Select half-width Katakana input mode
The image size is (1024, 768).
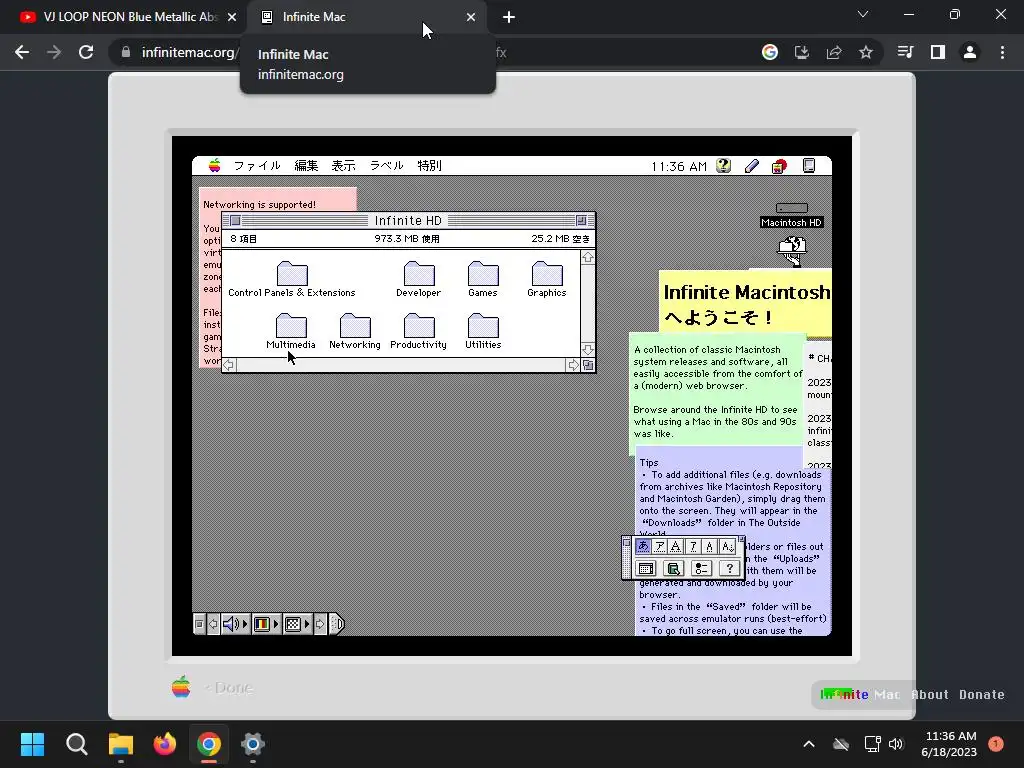coord(694,546)
